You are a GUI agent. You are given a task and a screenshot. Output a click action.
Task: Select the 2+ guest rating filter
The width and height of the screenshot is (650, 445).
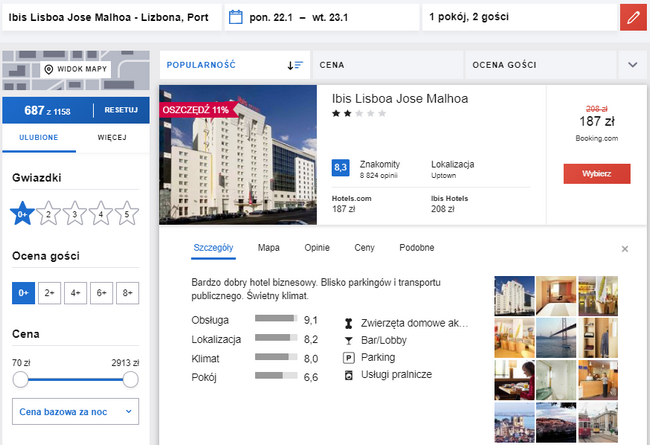49,293
